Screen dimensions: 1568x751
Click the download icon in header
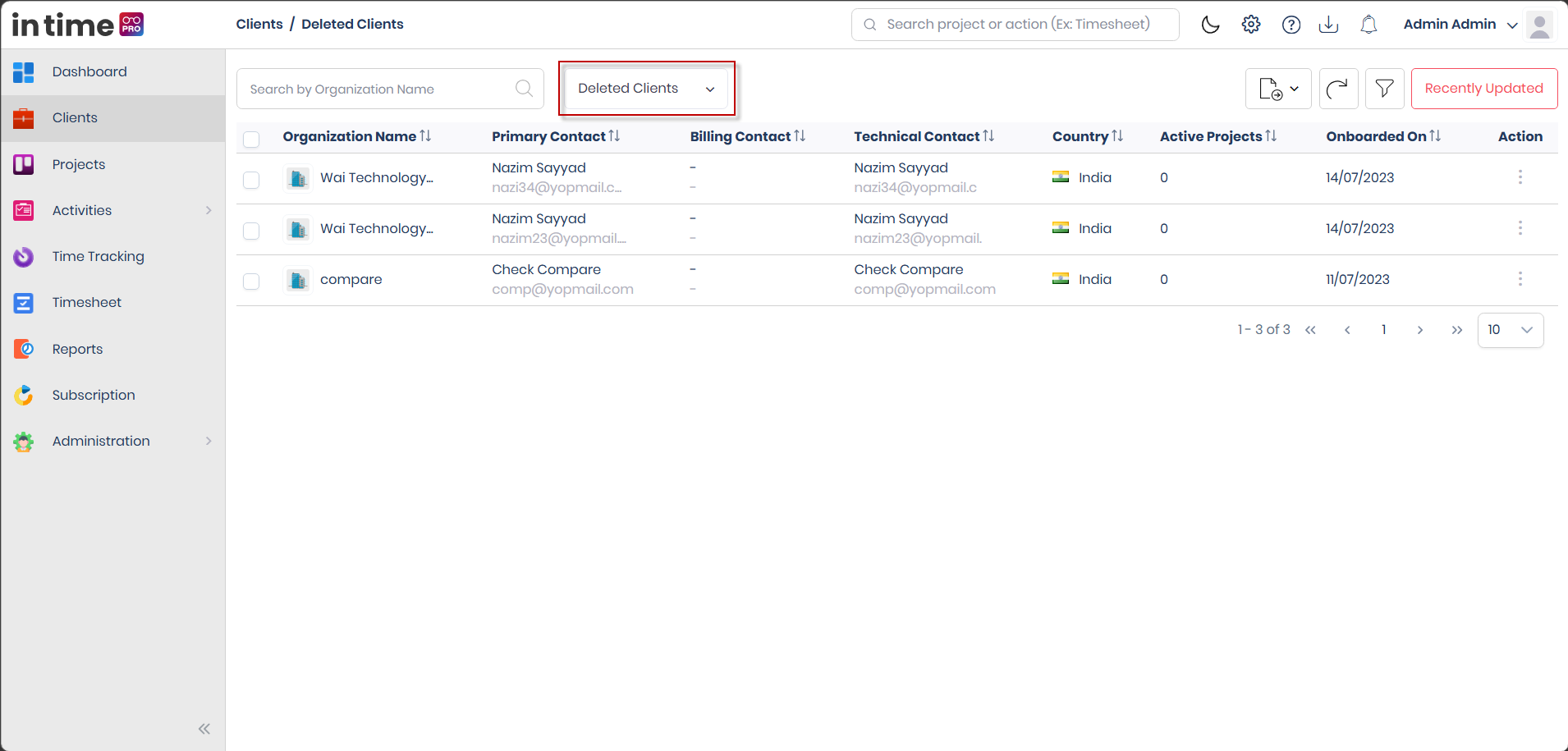(1328, 25)
